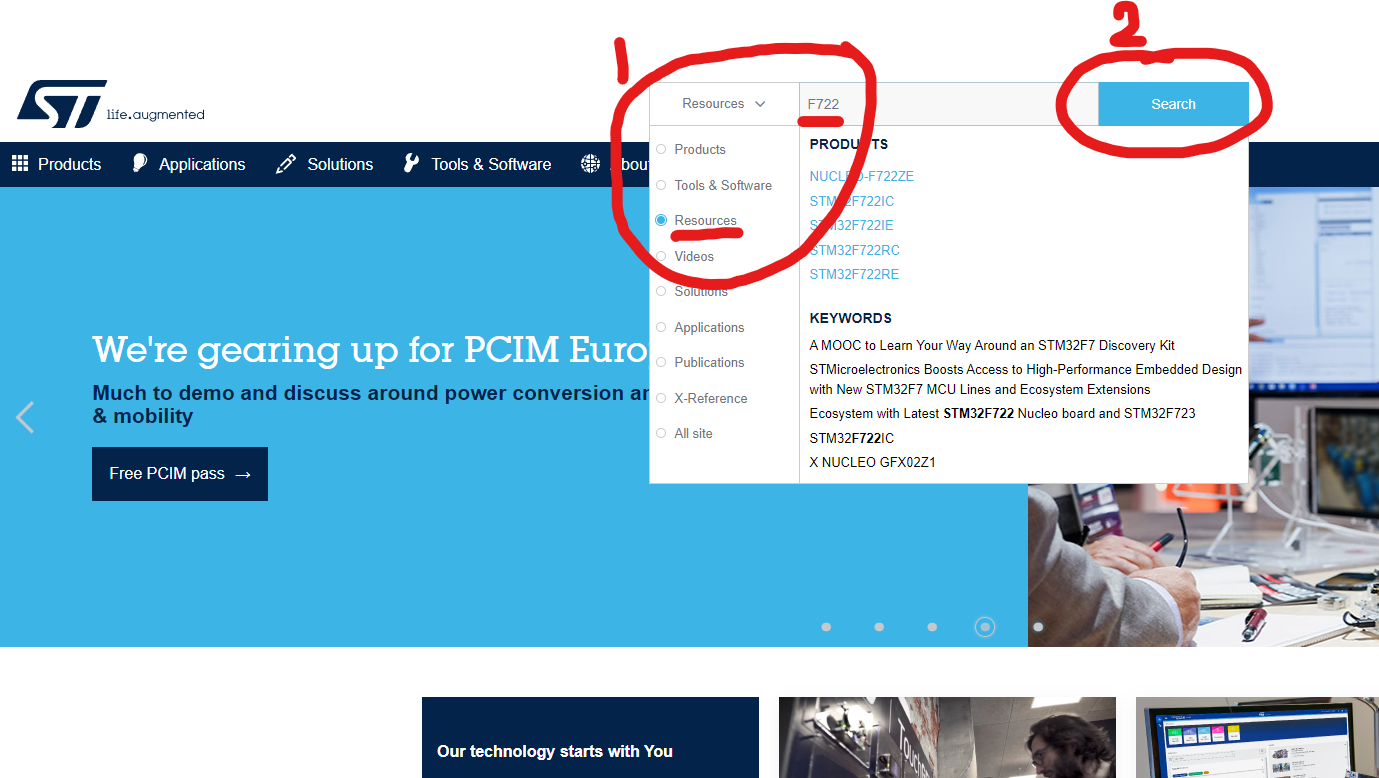
Task: Open the Tools & Software navigation menu
Action: [491, 164]
